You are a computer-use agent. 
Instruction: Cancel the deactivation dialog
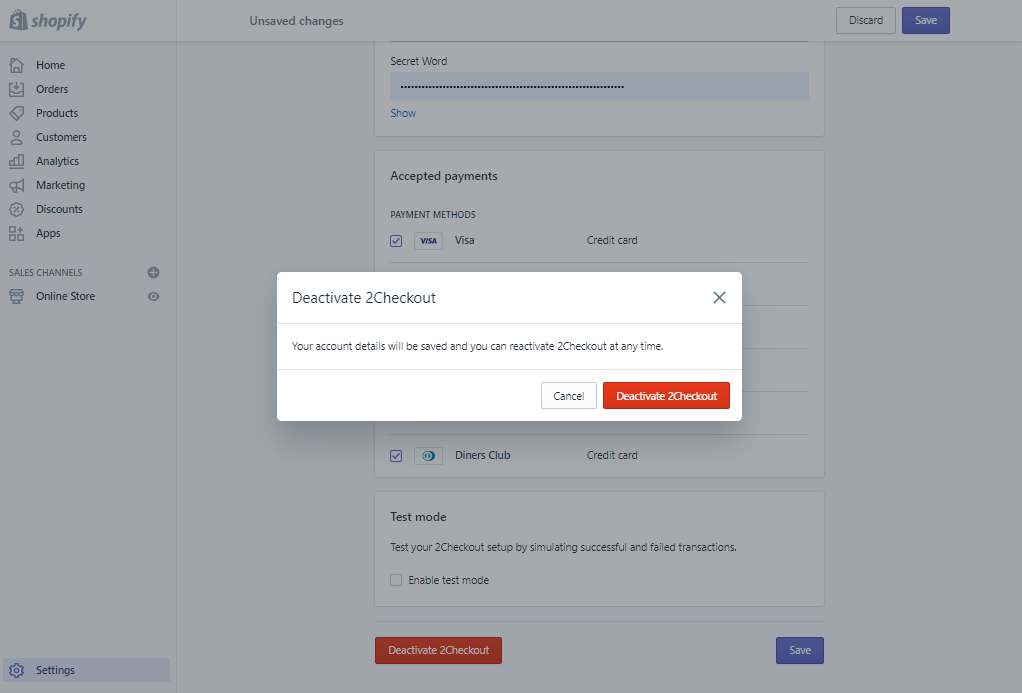(x=568, y=396)
